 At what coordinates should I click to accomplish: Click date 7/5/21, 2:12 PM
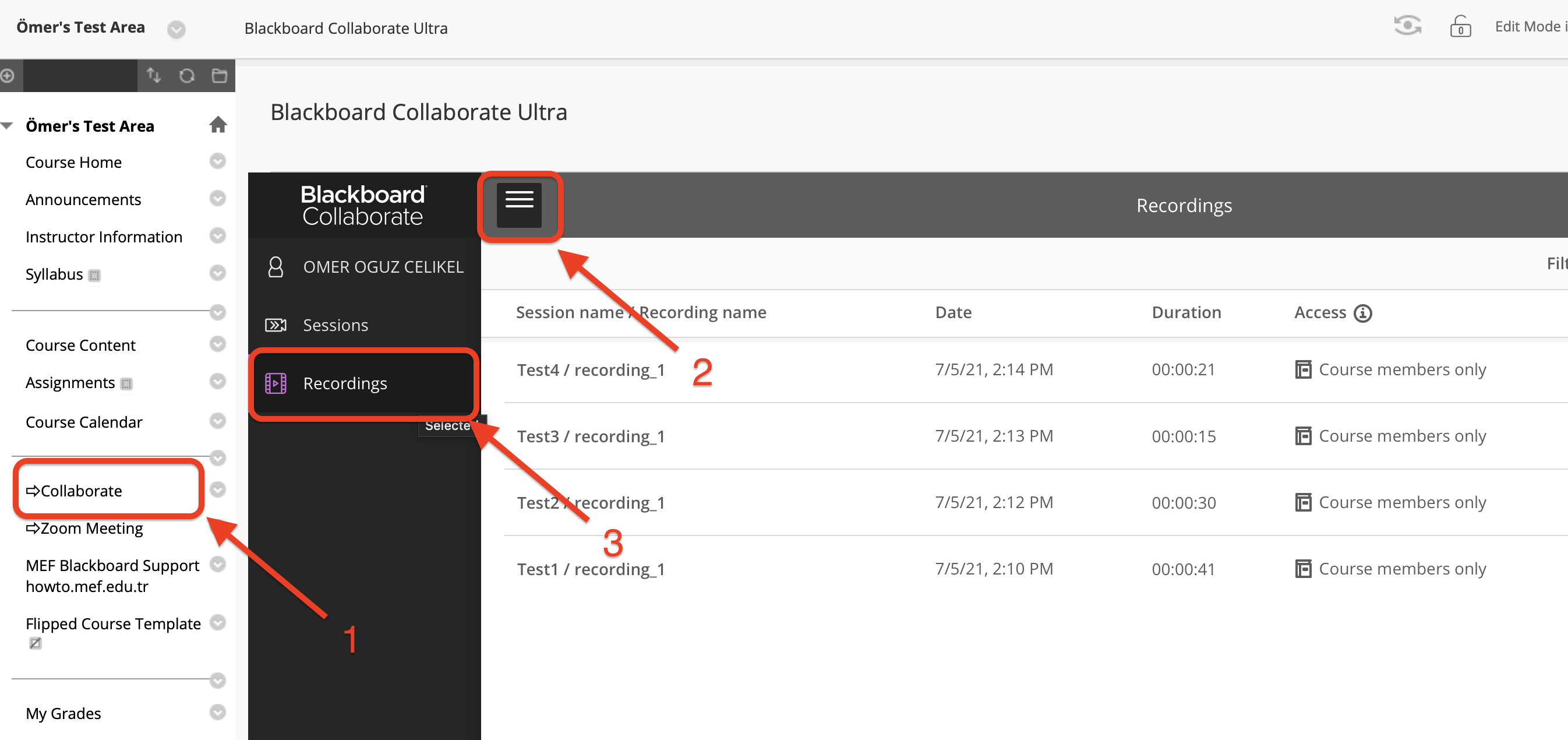[x=994, y=502]
